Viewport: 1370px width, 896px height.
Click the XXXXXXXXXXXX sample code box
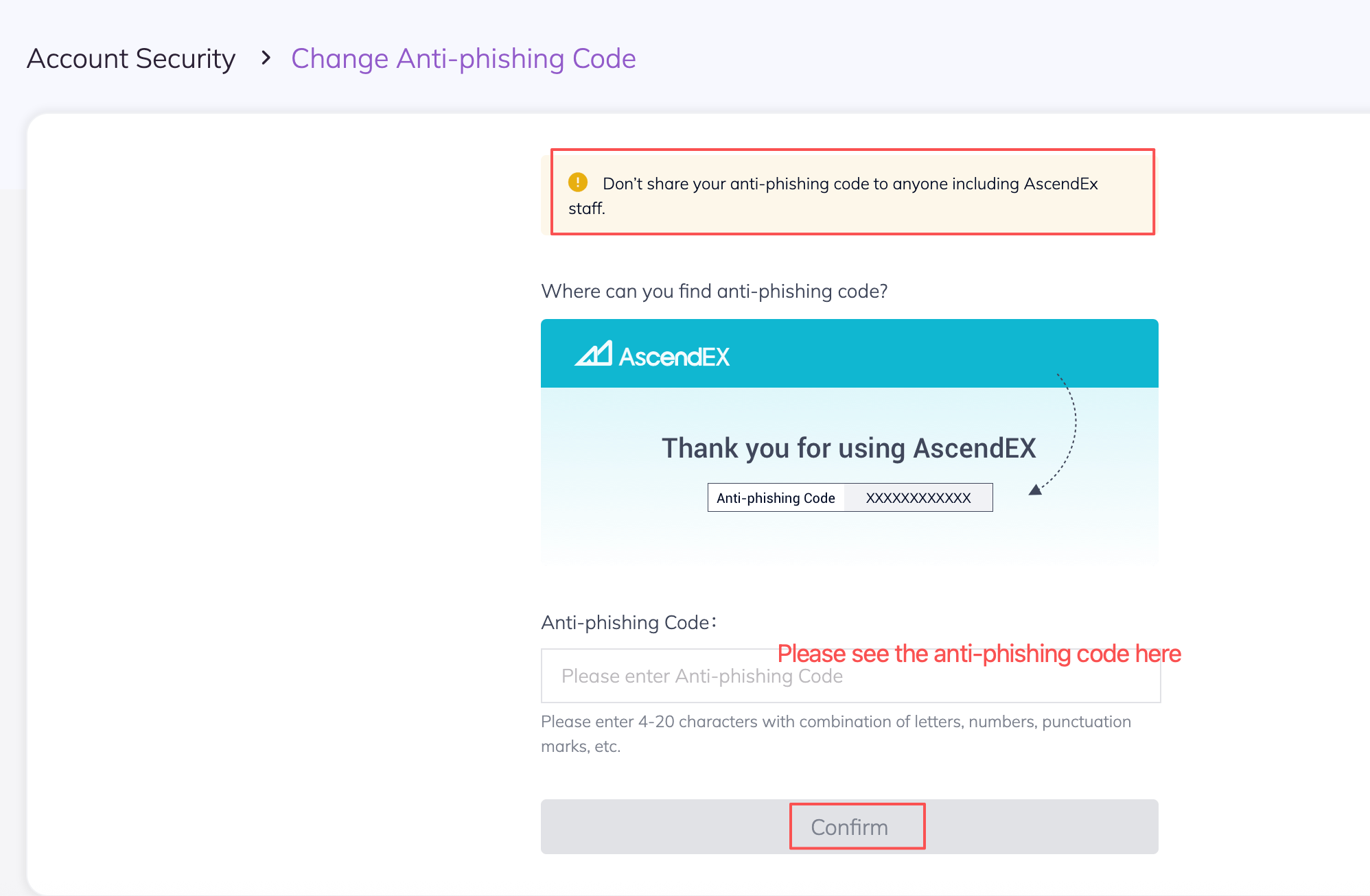click(918, 498)
